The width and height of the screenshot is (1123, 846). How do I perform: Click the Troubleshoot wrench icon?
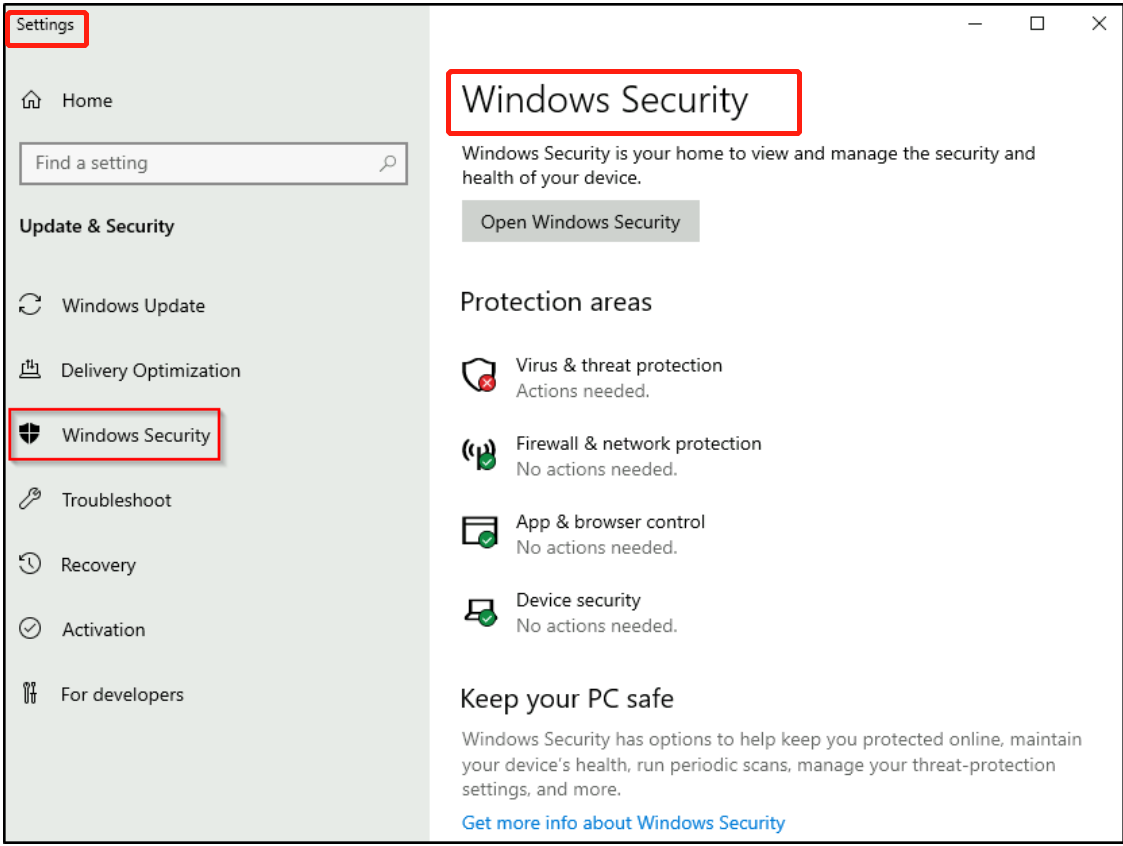click(31, 499)
